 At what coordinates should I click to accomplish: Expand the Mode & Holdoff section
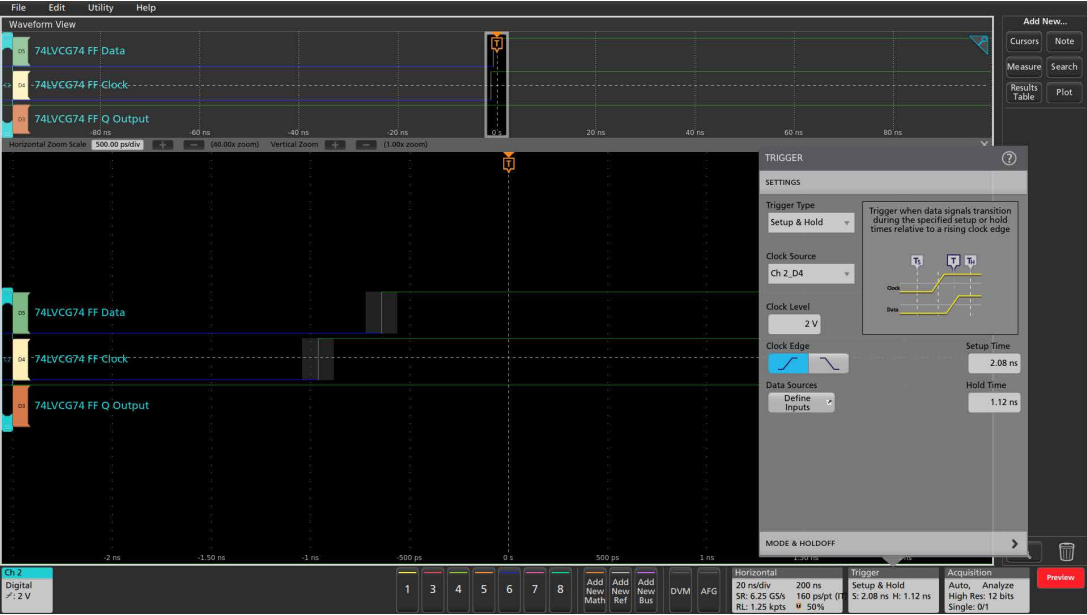pos(892,543)
